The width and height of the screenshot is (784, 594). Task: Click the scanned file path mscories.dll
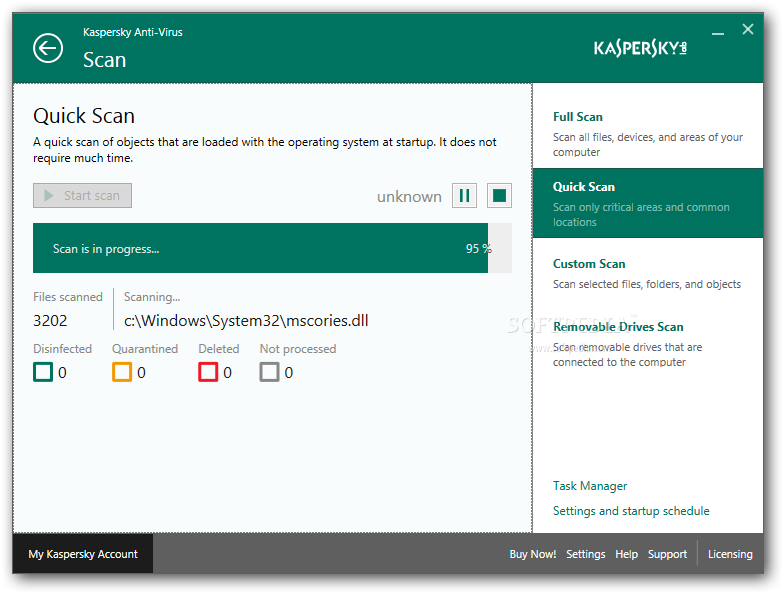pyautogui.click(x=246, y=320)
